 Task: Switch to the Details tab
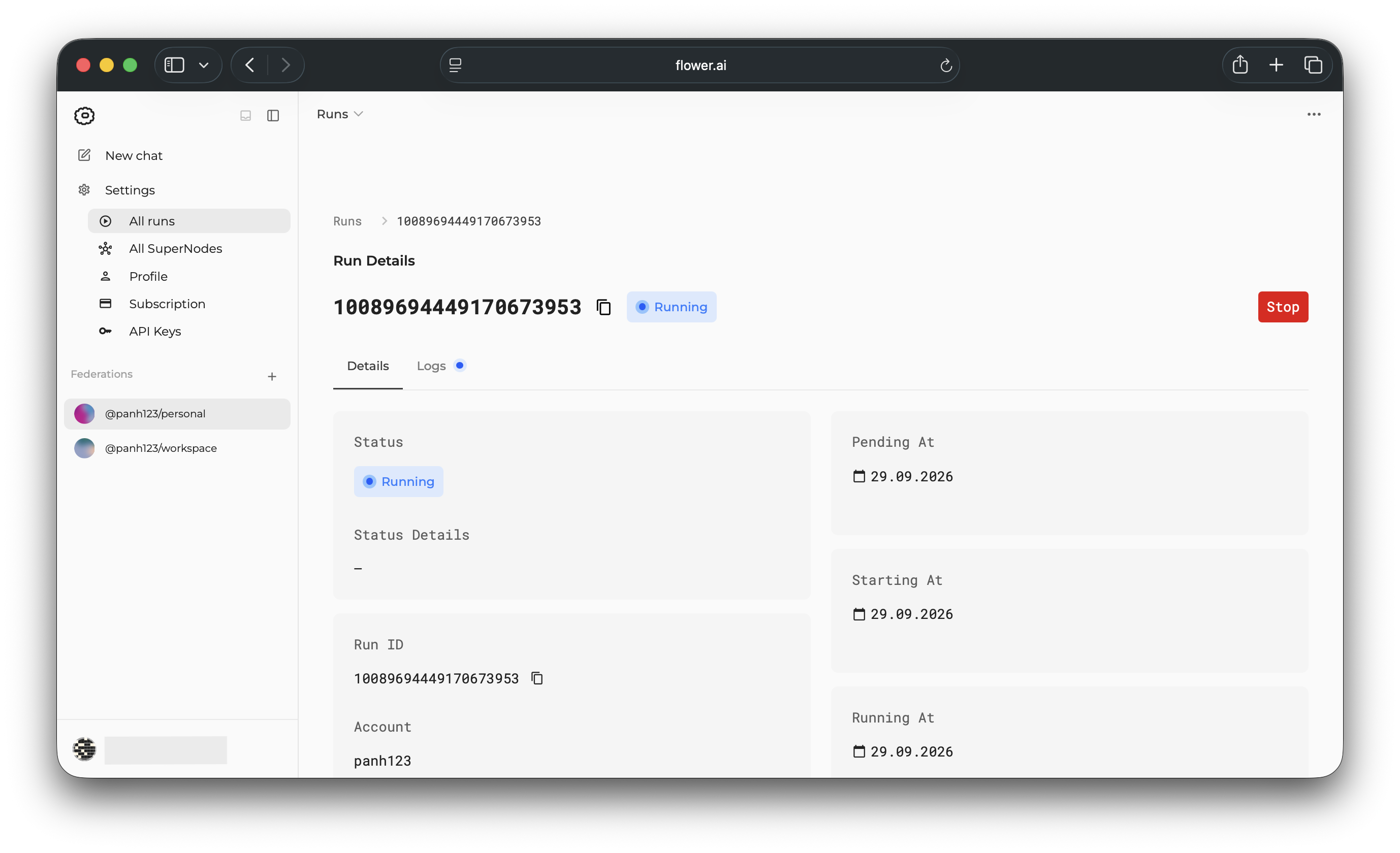click(368, 366)
